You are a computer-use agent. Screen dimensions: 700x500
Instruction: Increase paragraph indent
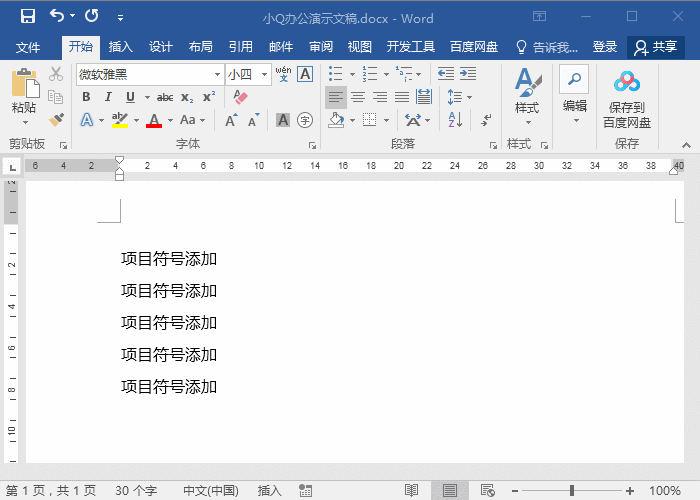tap(468, 74)
